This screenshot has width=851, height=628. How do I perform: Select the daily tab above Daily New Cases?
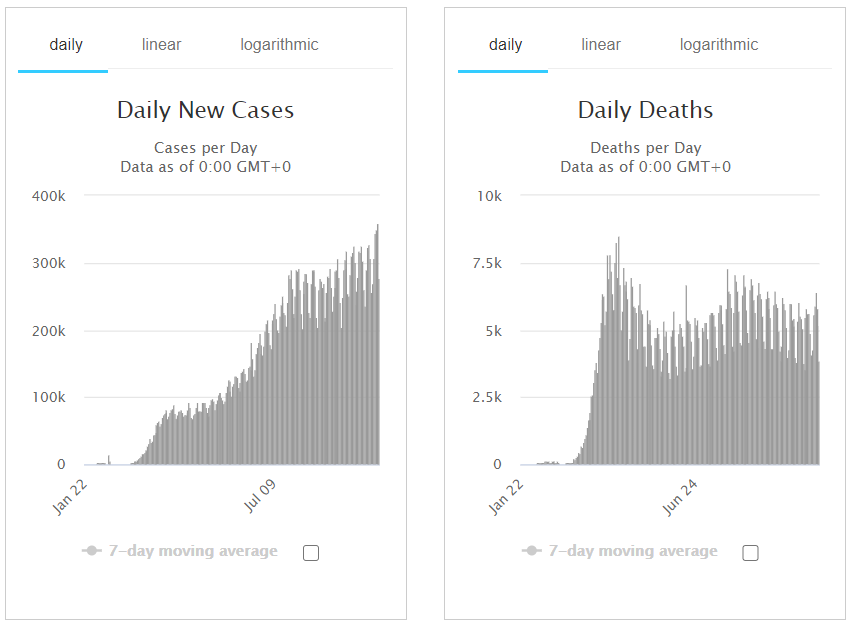66,45
